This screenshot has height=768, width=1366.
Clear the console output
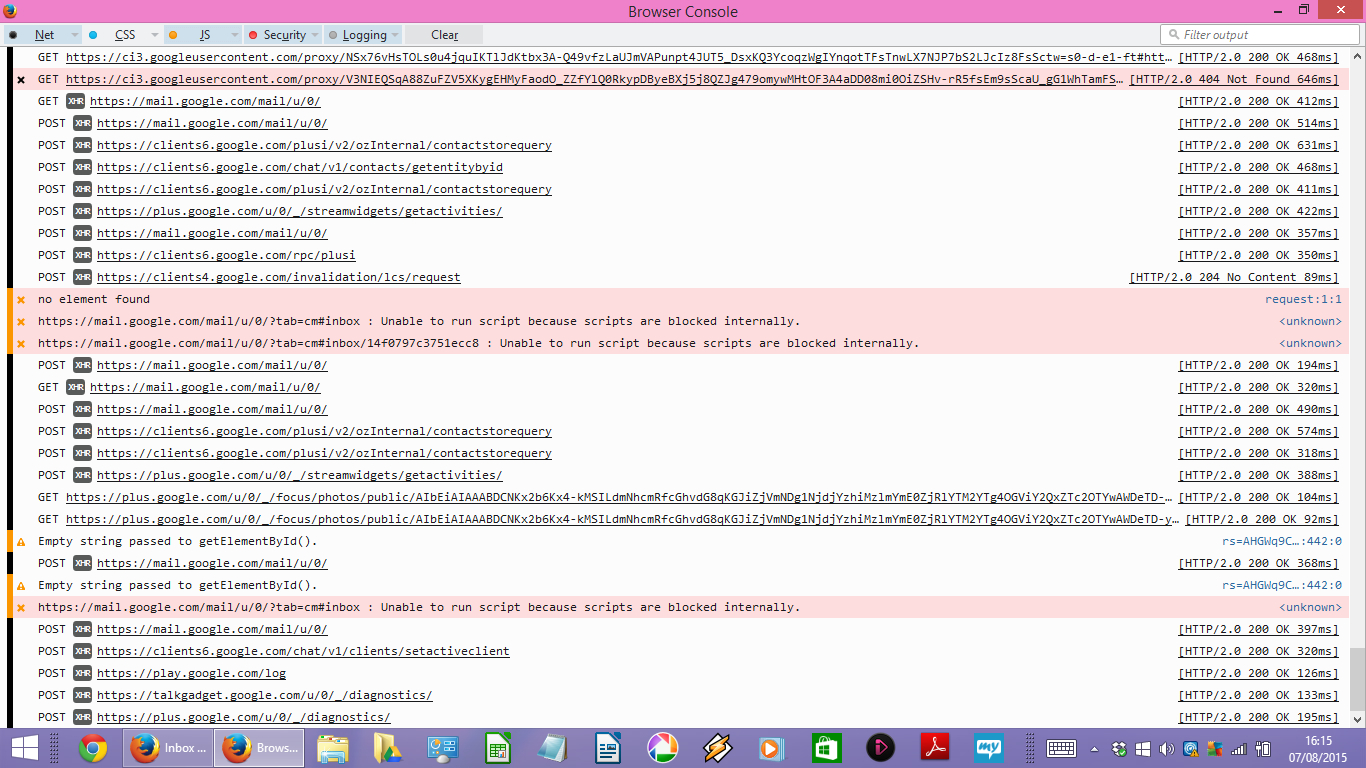point(445,35)
